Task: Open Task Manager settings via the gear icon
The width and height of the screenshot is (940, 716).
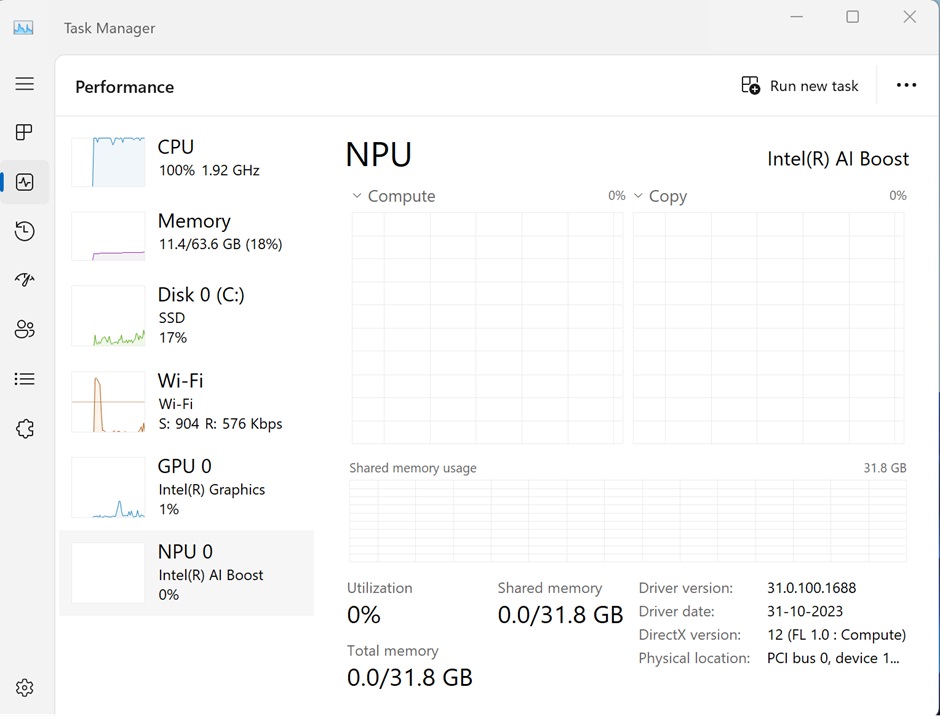Action: click(25, 687)
